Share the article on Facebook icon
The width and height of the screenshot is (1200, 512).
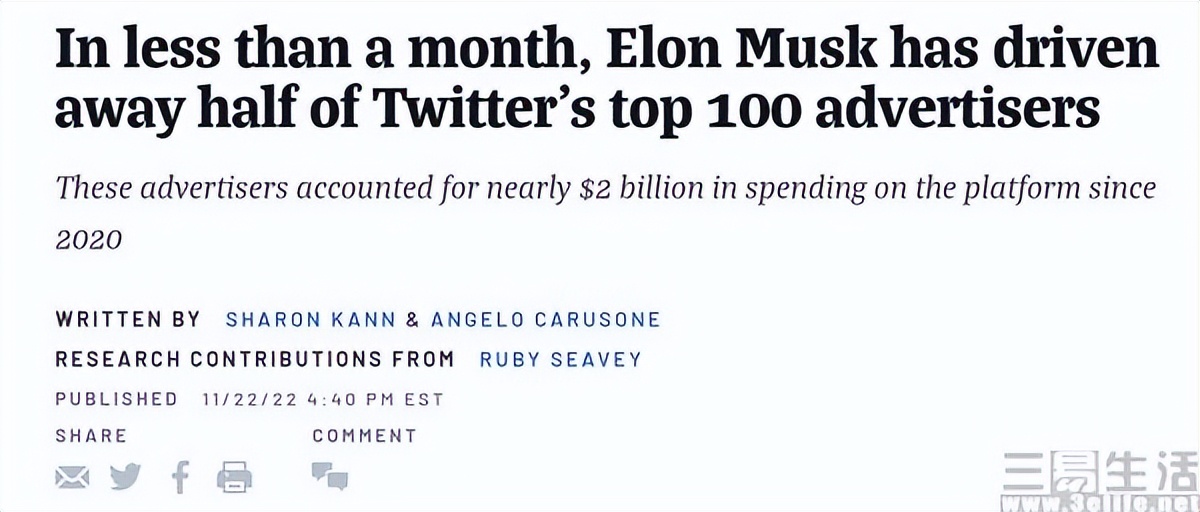point(180,477)
